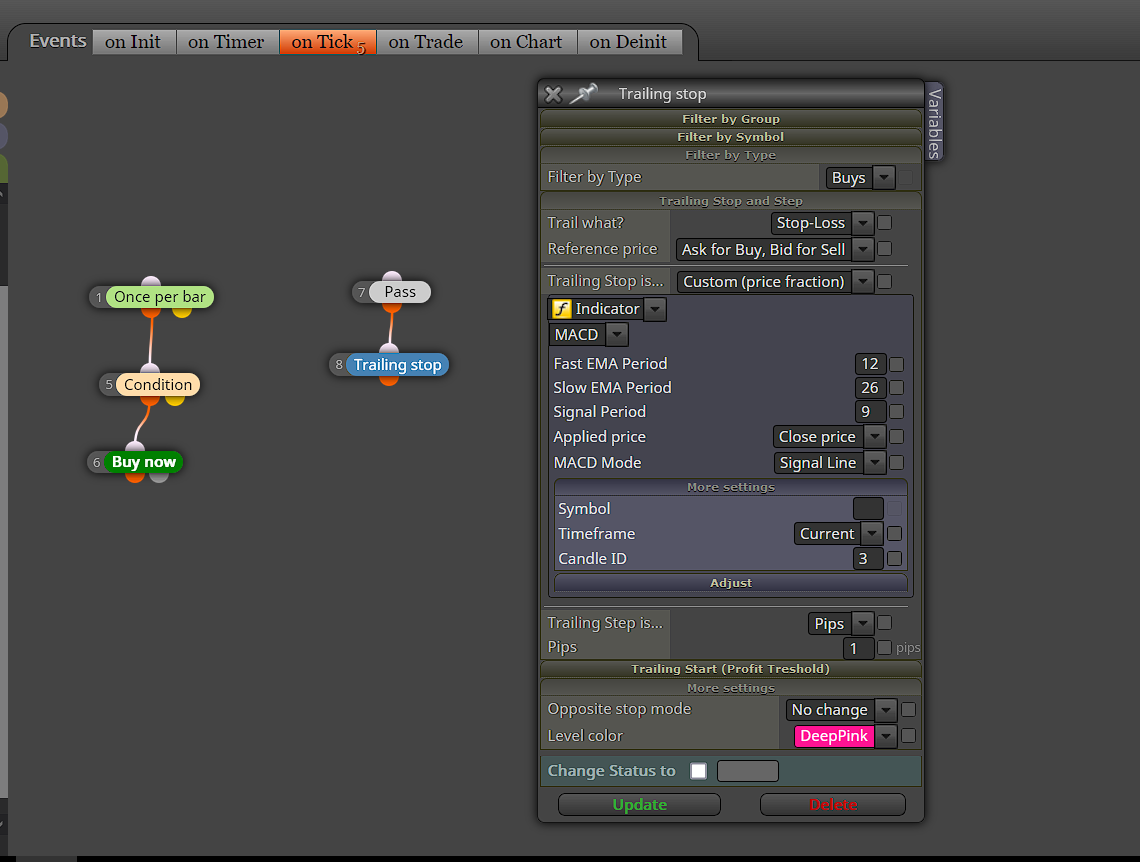The image size is (1140, 862).
Task: Open the Level color DeepPink picker
Action: click(x=845, y=736)
